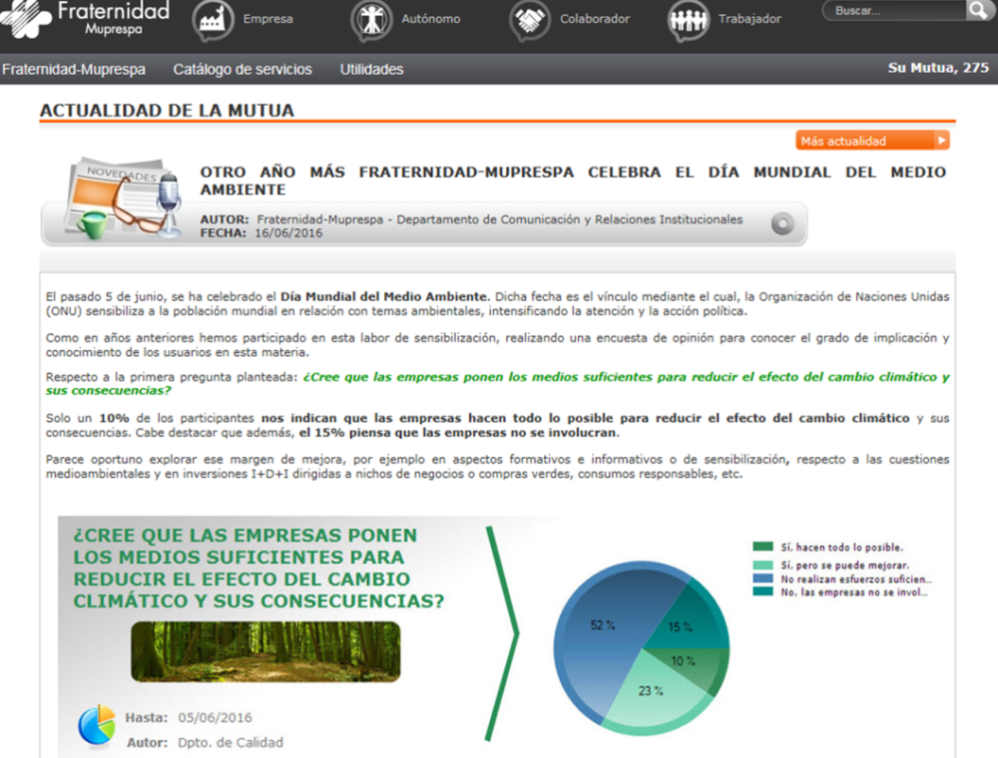Click the small pie chart icon beside Hasta
This screenshot has width=998, height=758.
pos(97,724)
